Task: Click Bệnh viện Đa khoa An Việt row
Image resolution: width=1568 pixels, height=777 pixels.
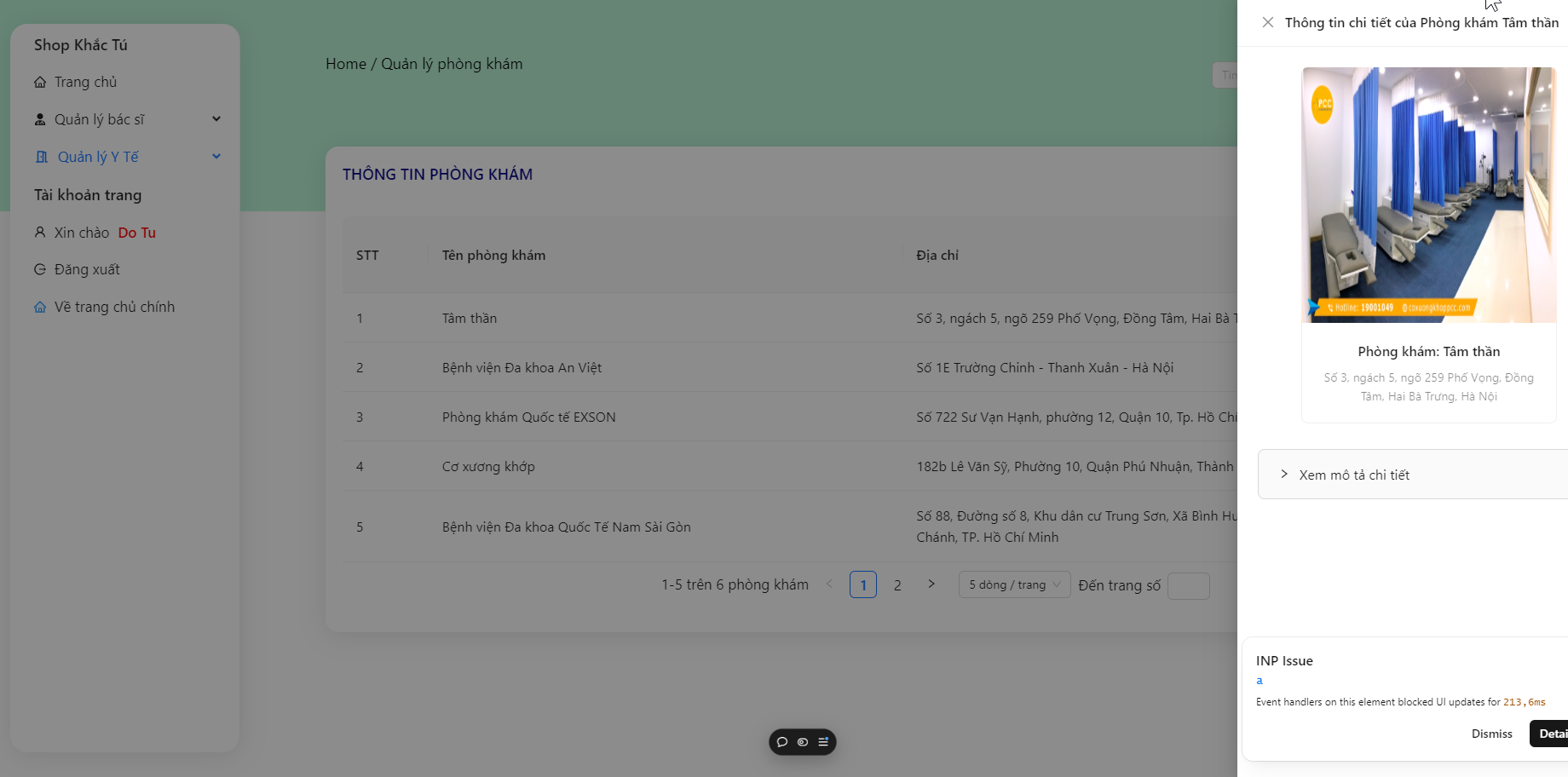Action: click(790, 367)
